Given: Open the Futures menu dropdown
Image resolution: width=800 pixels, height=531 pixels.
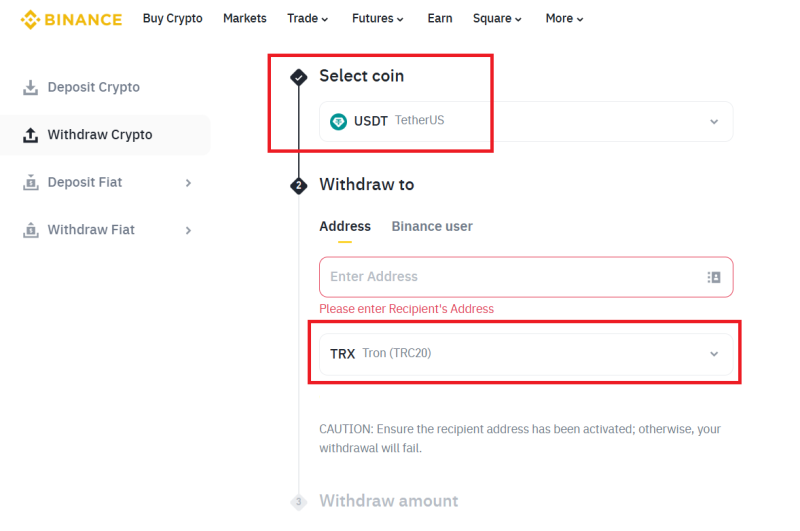Looking at the screenshot, I should [x=378, y=18].
